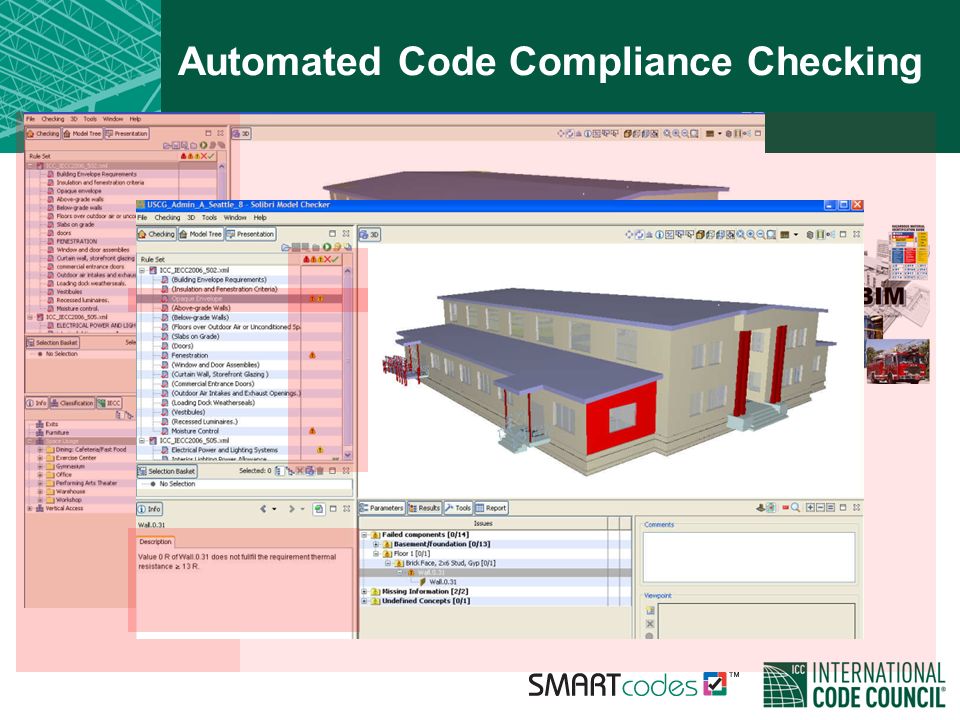The height and width of the screenshot is (720, 960).
Task: Click the zoom in magnifier in the 3D toolbar
Action: pos(751,234)
